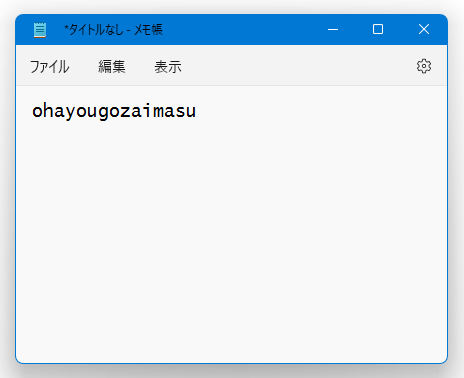Maximize the メモ帳 window

378,29
